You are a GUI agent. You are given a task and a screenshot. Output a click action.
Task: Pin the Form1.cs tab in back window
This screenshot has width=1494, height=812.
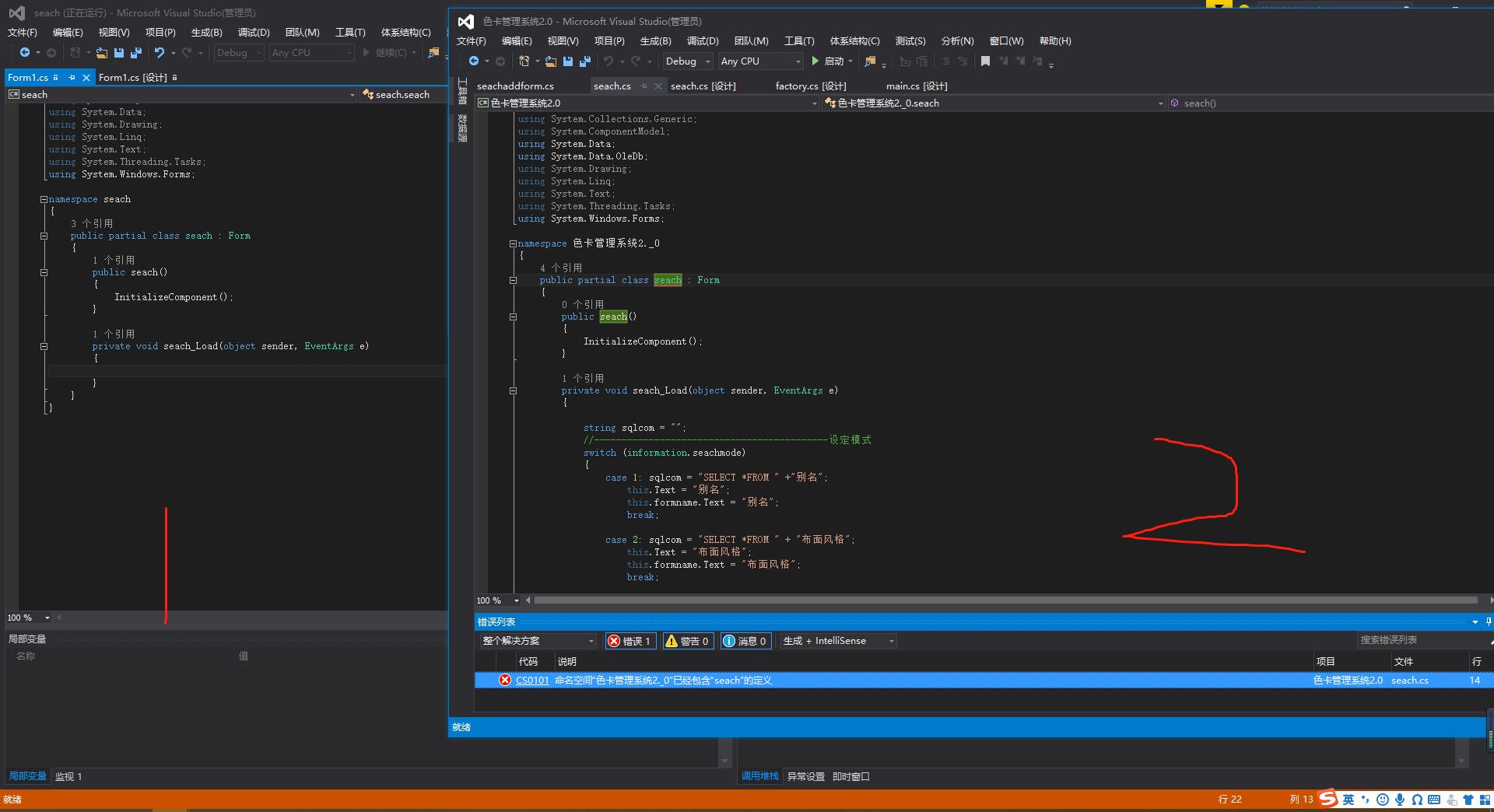72,77
